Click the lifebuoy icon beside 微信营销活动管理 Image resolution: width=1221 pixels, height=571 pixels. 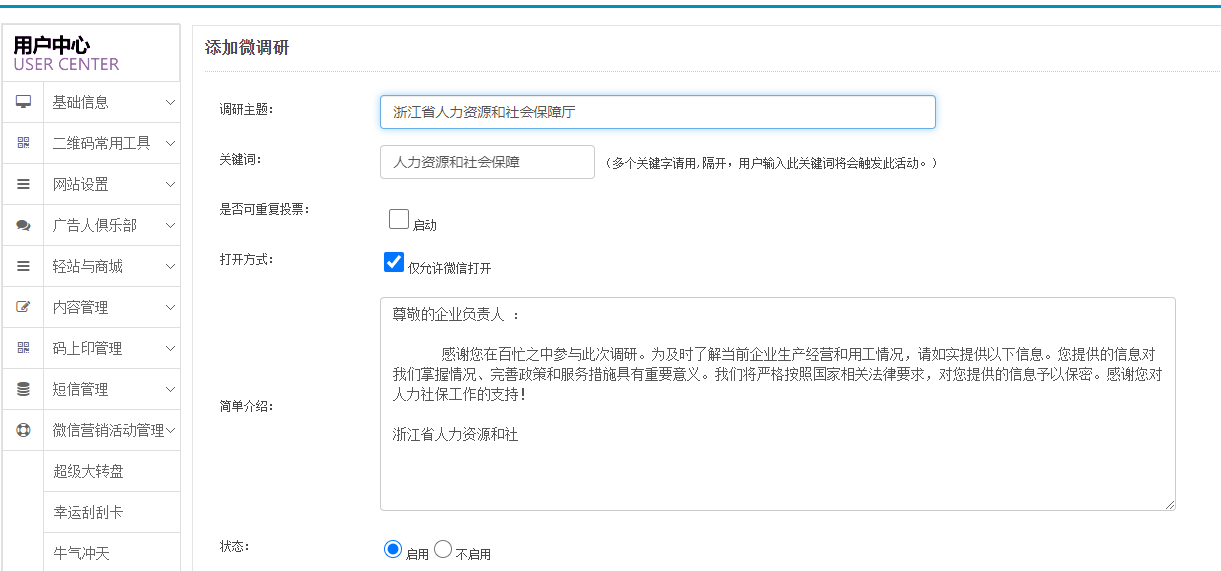click(x=23, y=430)
